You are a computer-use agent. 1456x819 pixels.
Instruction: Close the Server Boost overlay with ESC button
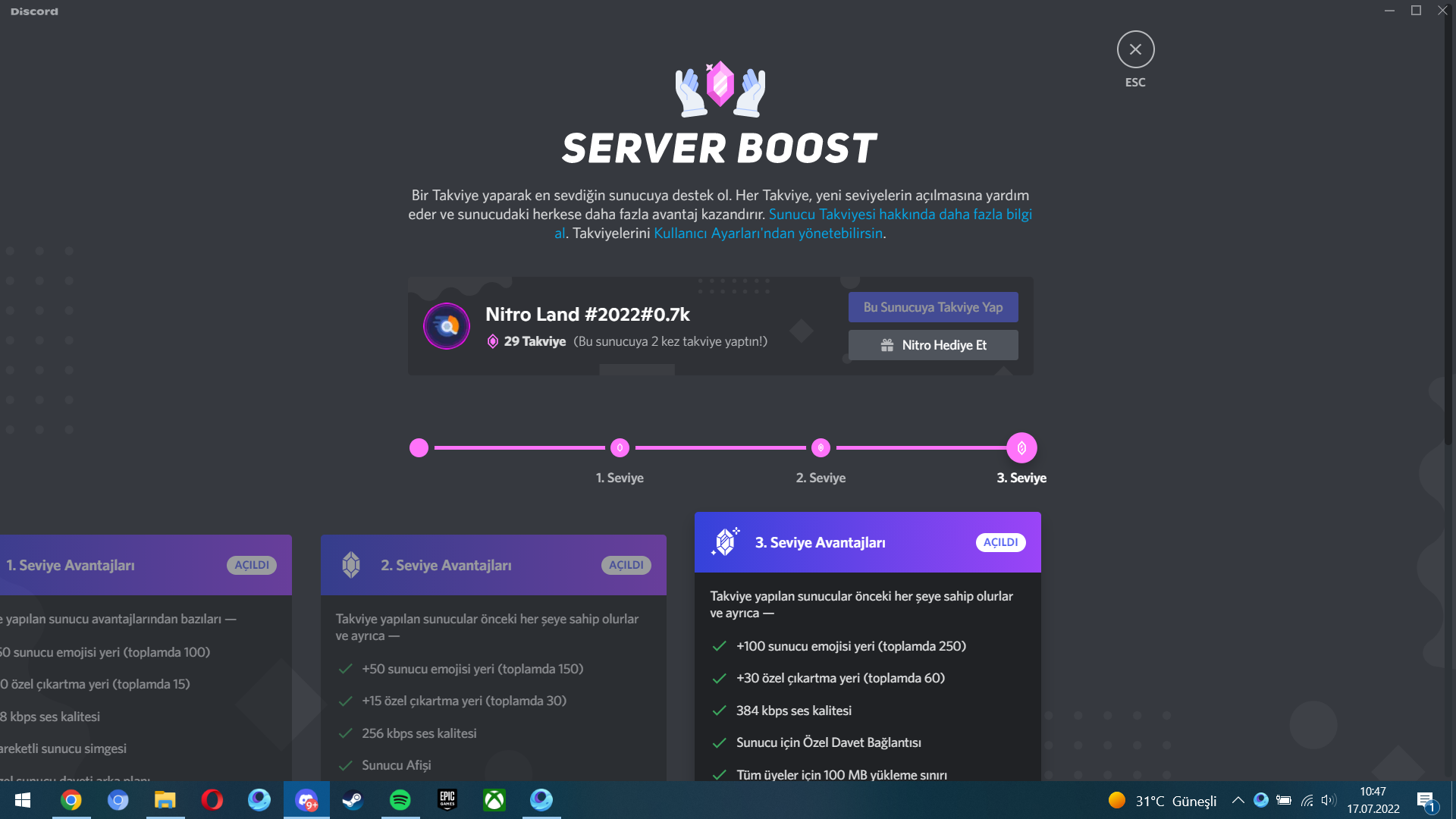[x=1135, y=49]
